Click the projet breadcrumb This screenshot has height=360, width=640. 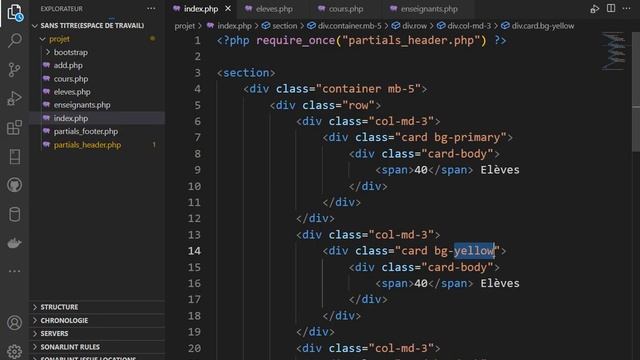[184, 26]
